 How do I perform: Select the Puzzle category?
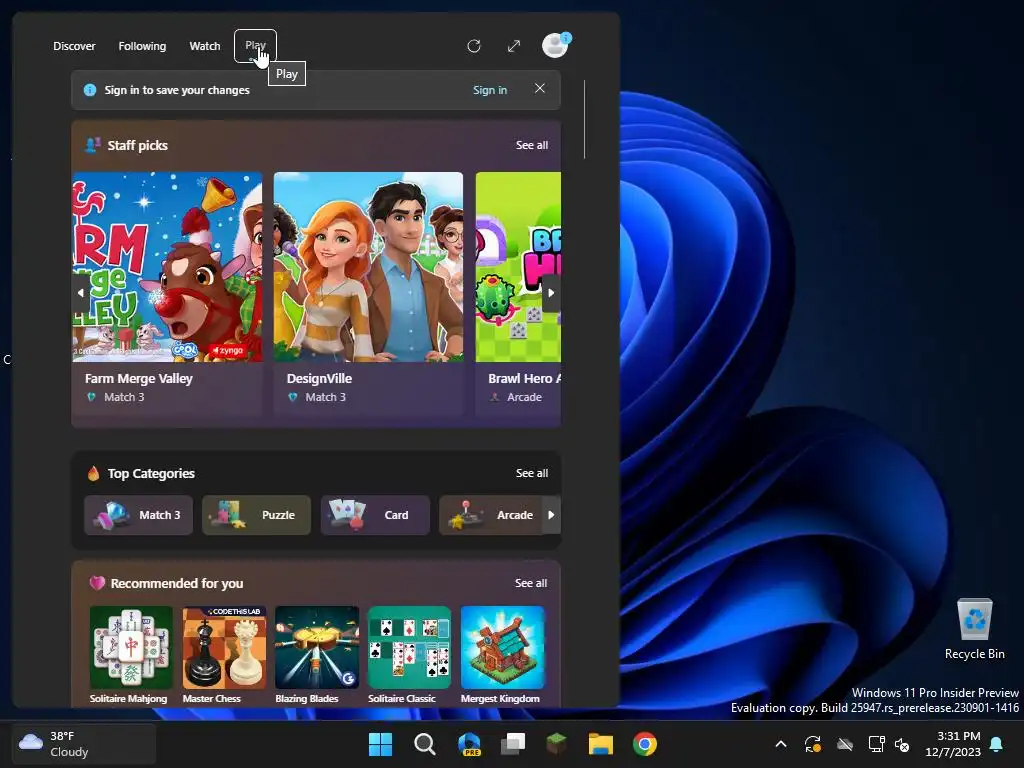pyautogui.click(x=256, y=515)
